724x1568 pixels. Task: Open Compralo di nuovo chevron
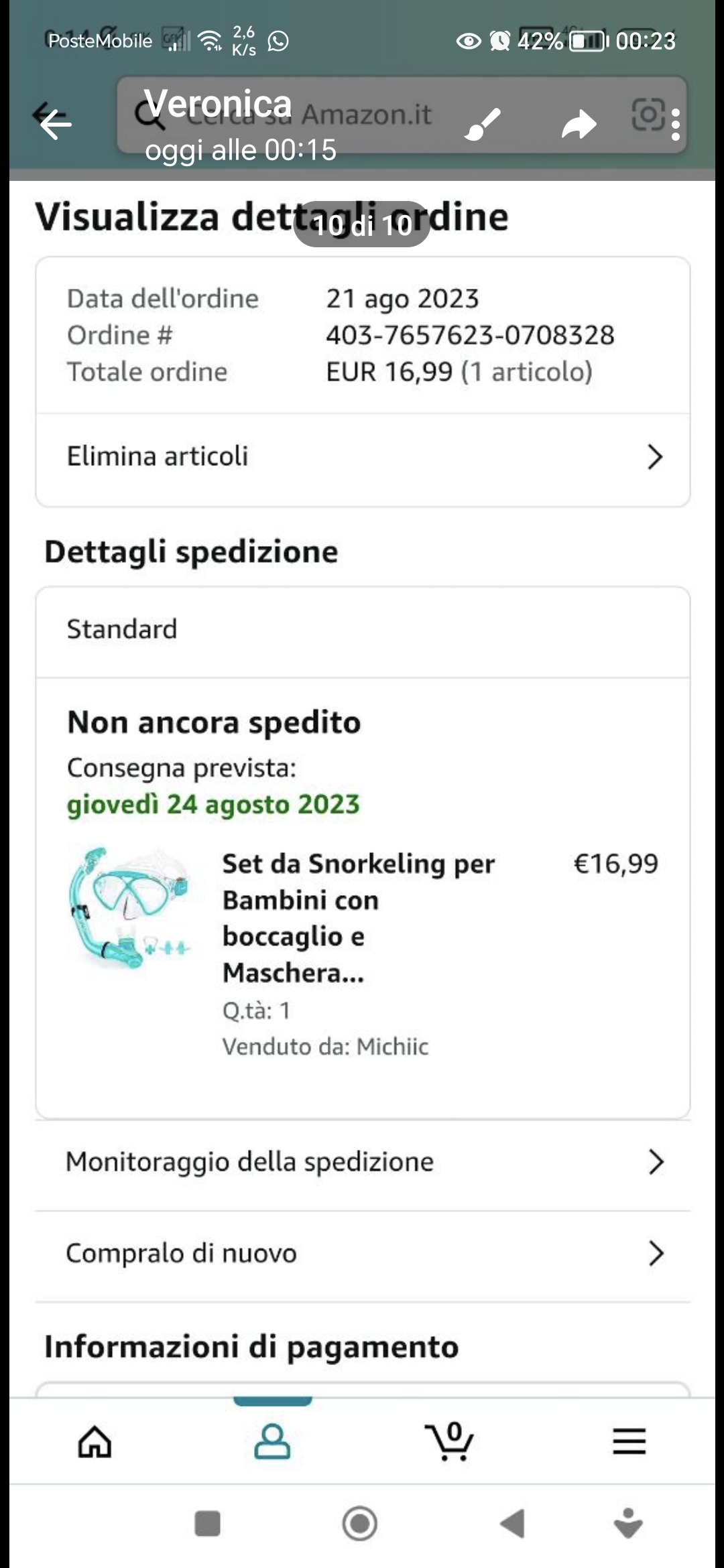pyautogui.click(x=656, y=1253)
